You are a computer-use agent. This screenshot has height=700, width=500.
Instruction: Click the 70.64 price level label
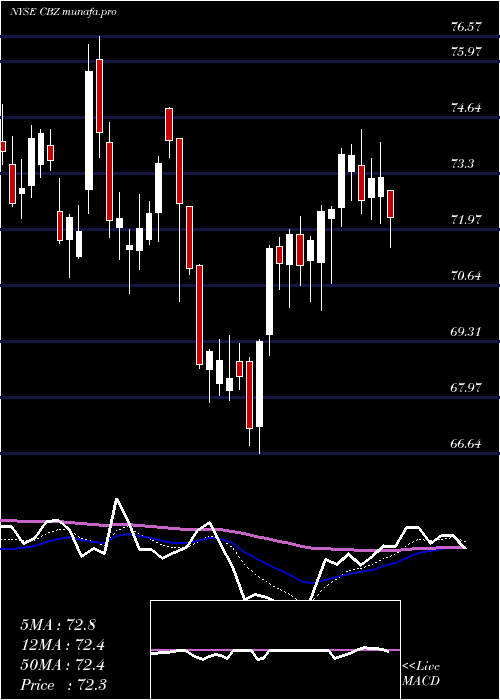(466, 276)
